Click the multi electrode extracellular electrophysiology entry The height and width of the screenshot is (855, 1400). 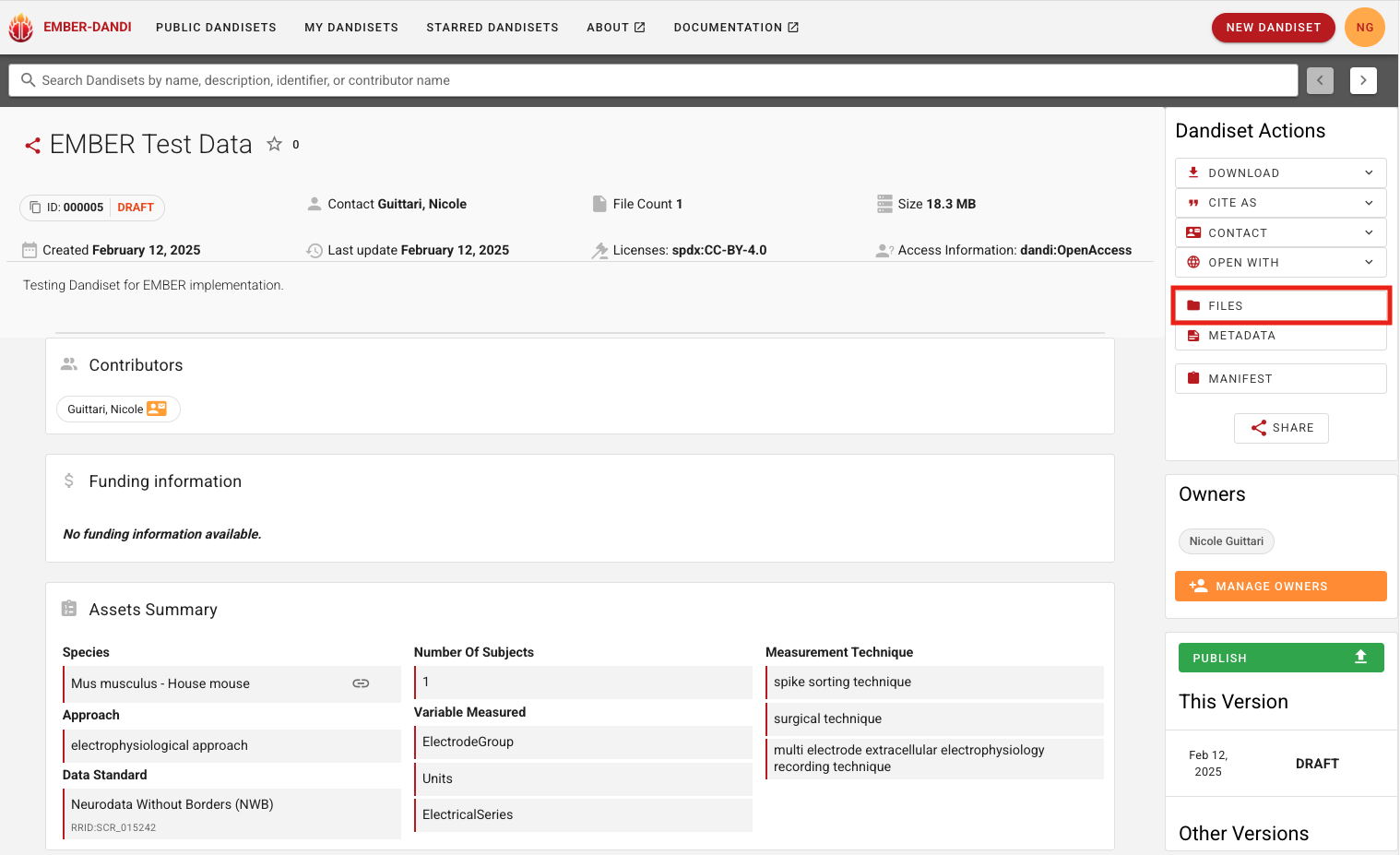coord(934,758)
